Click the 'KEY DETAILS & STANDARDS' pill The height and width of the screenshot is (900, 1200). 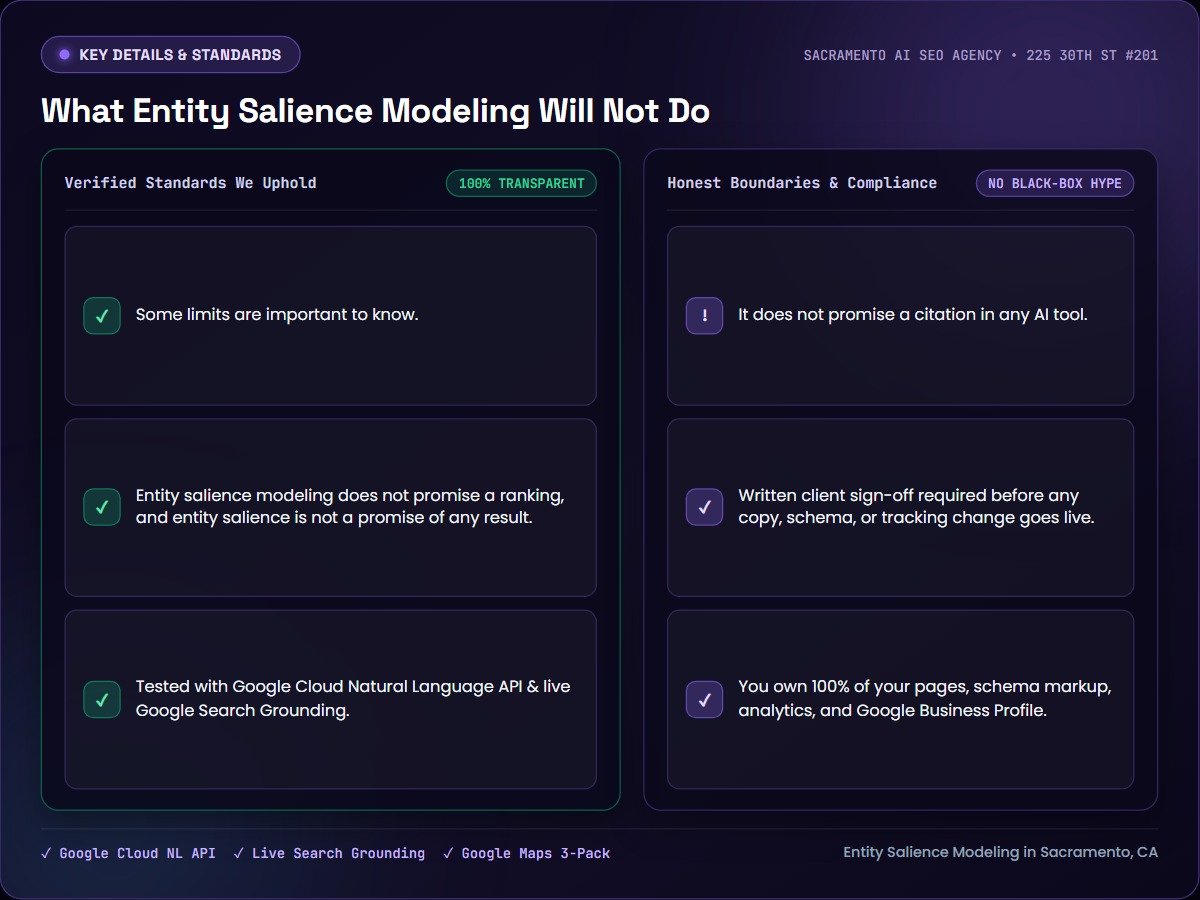tap(171, 55)
